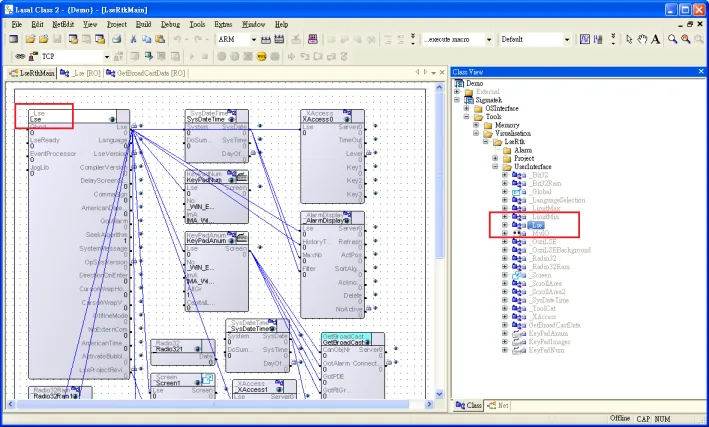Viewport: 709px width, 427px height.
Task: Expand the Project folder under LseRtk
Action: pyautogui.click(x=495, y=158)
